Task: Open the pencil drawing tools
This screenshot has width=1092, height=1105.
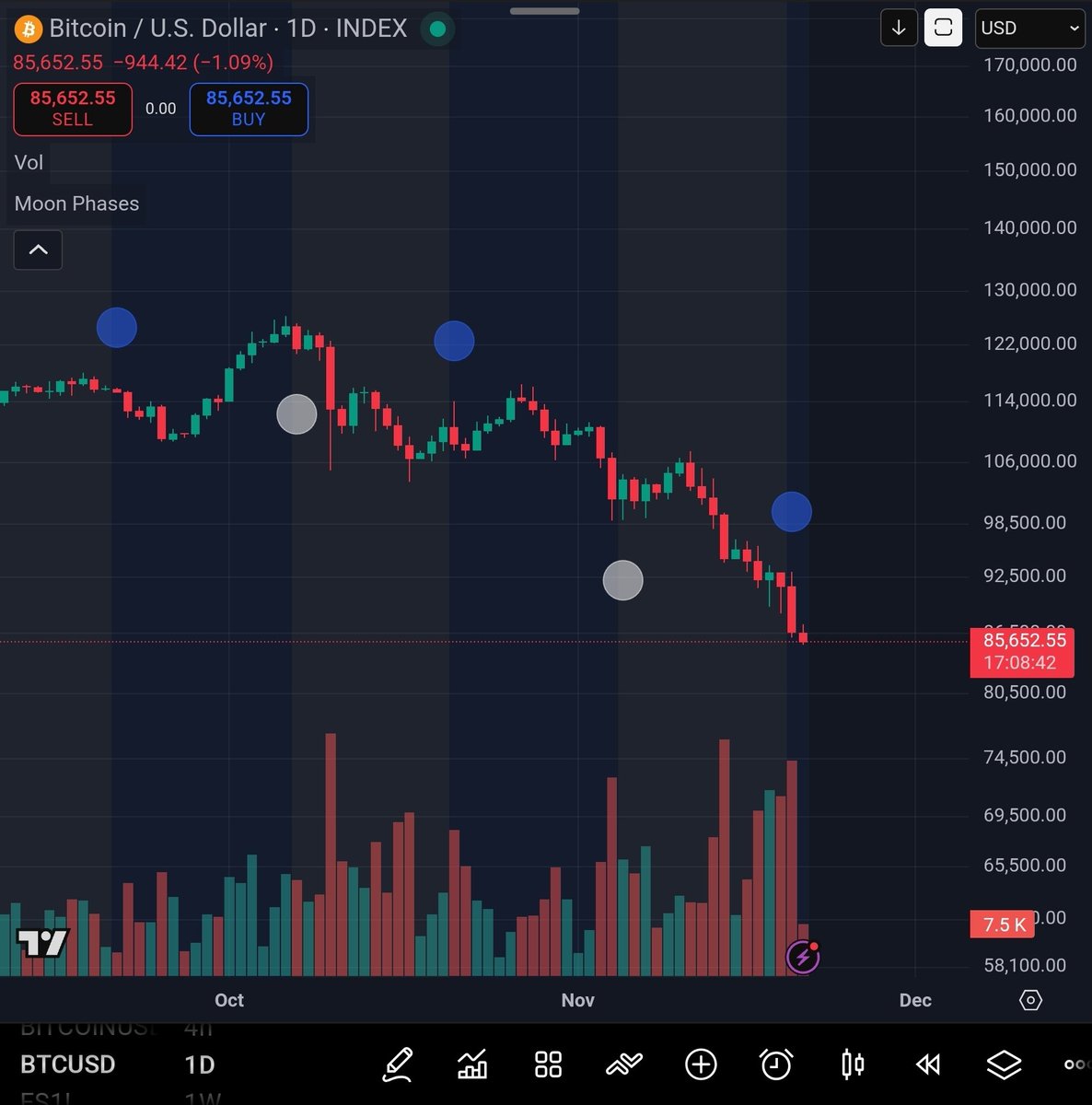Action: (x=397, y=1065)
